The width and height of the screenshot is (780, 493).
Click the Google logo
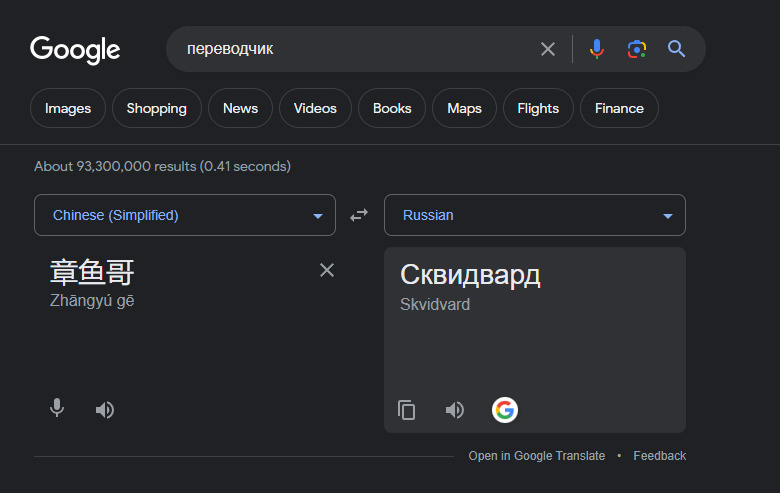pyautogui.click(x=75, y=49)
